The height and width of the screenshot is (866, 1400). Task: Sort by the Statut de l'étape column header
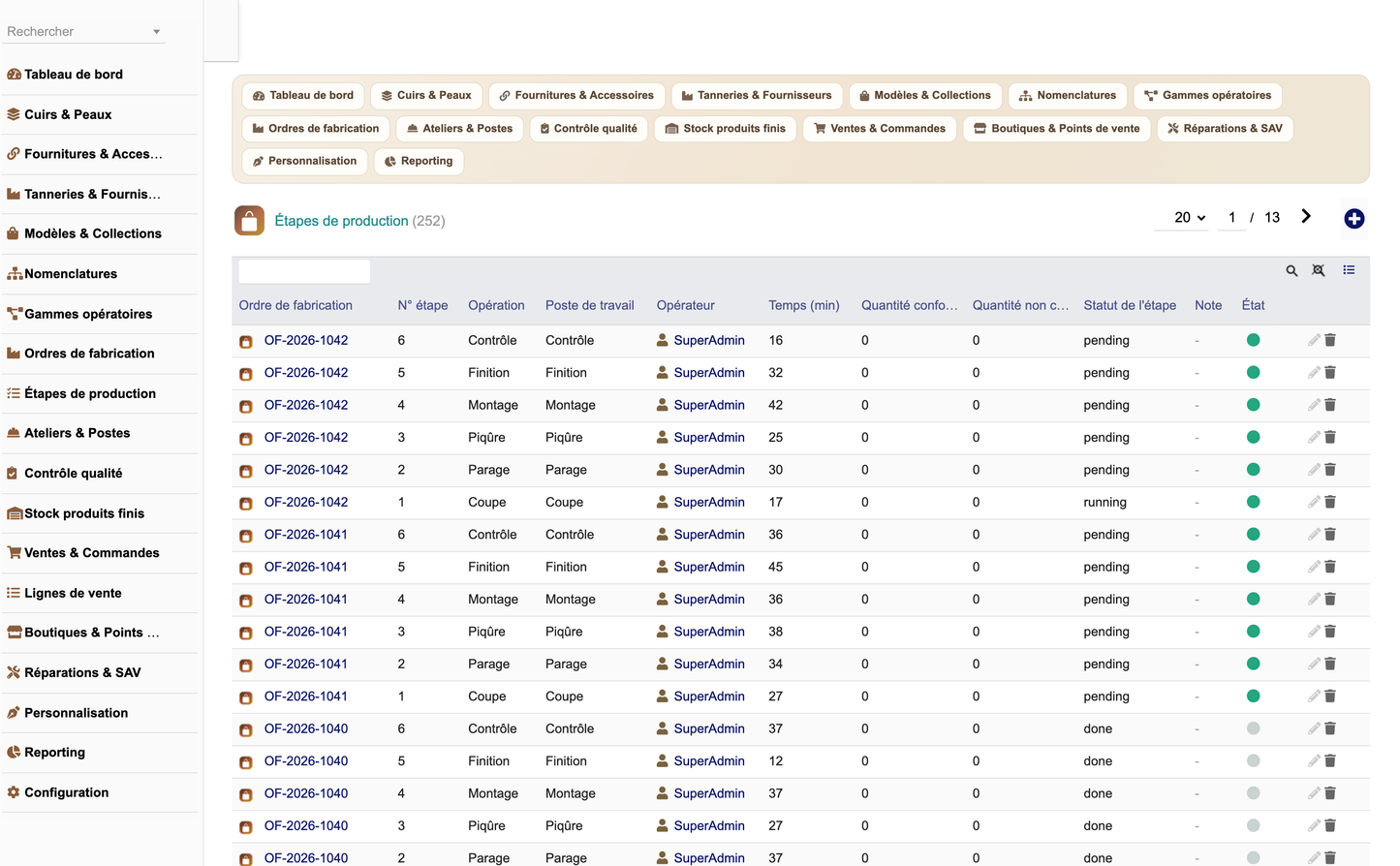tap(1130, 305)
